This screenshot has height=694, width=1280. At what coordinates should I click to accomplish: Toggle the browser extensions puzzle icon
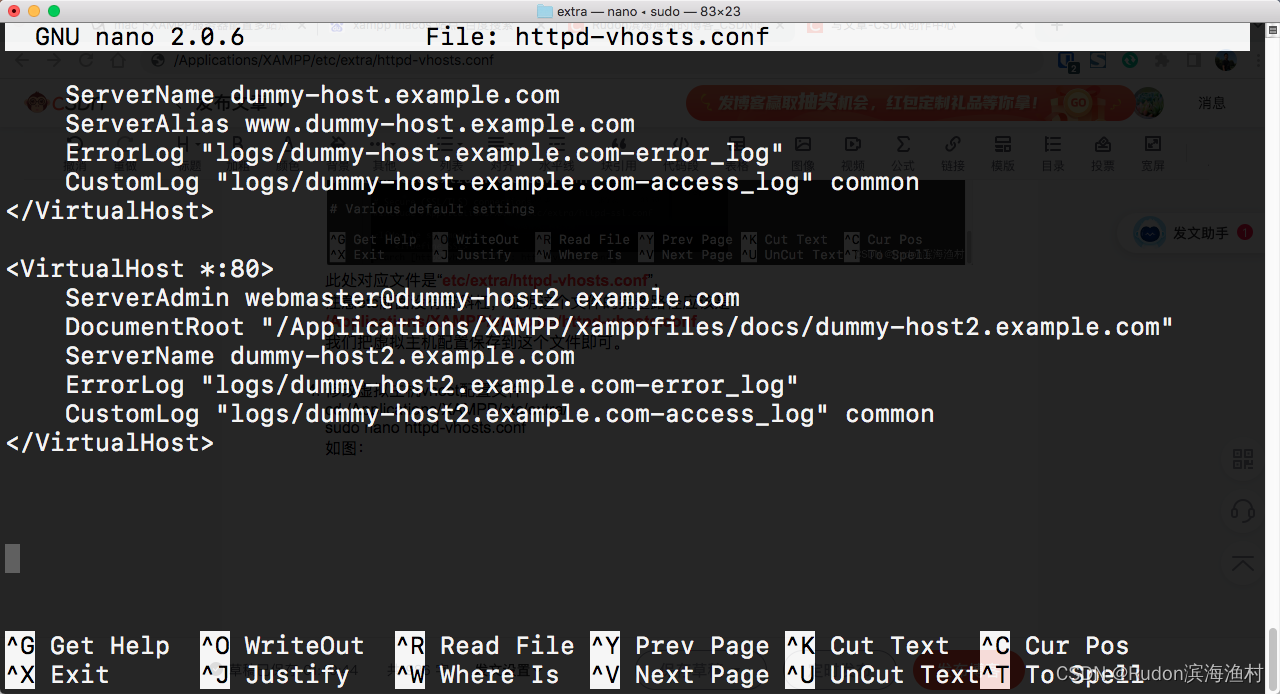(x=1160, y=60)
